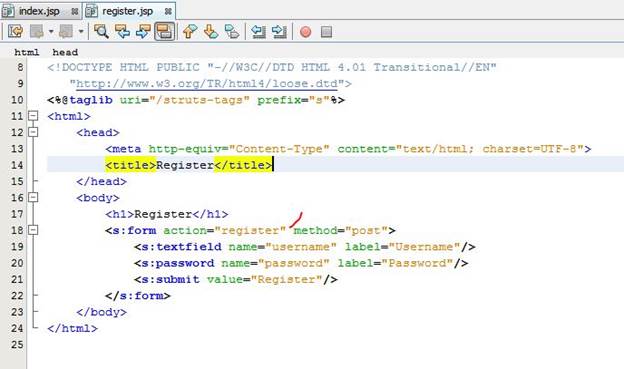The image size is (624, 369).
Task: Jump to the last edit location icon
Action: coord(15,31)
